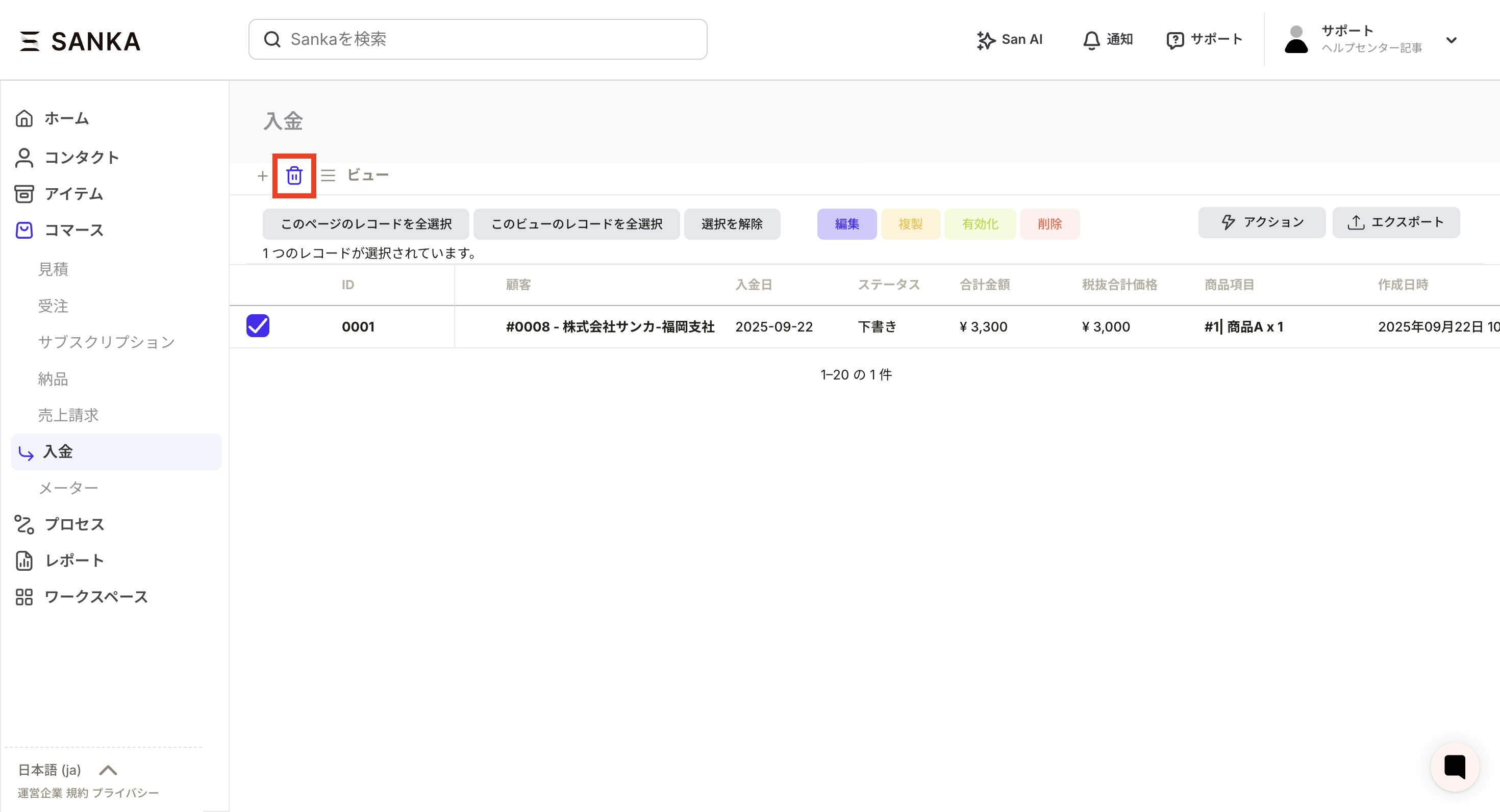Click the plus icon to add view
This screenshot has width=1500, height=812.
tap(263, 176)
